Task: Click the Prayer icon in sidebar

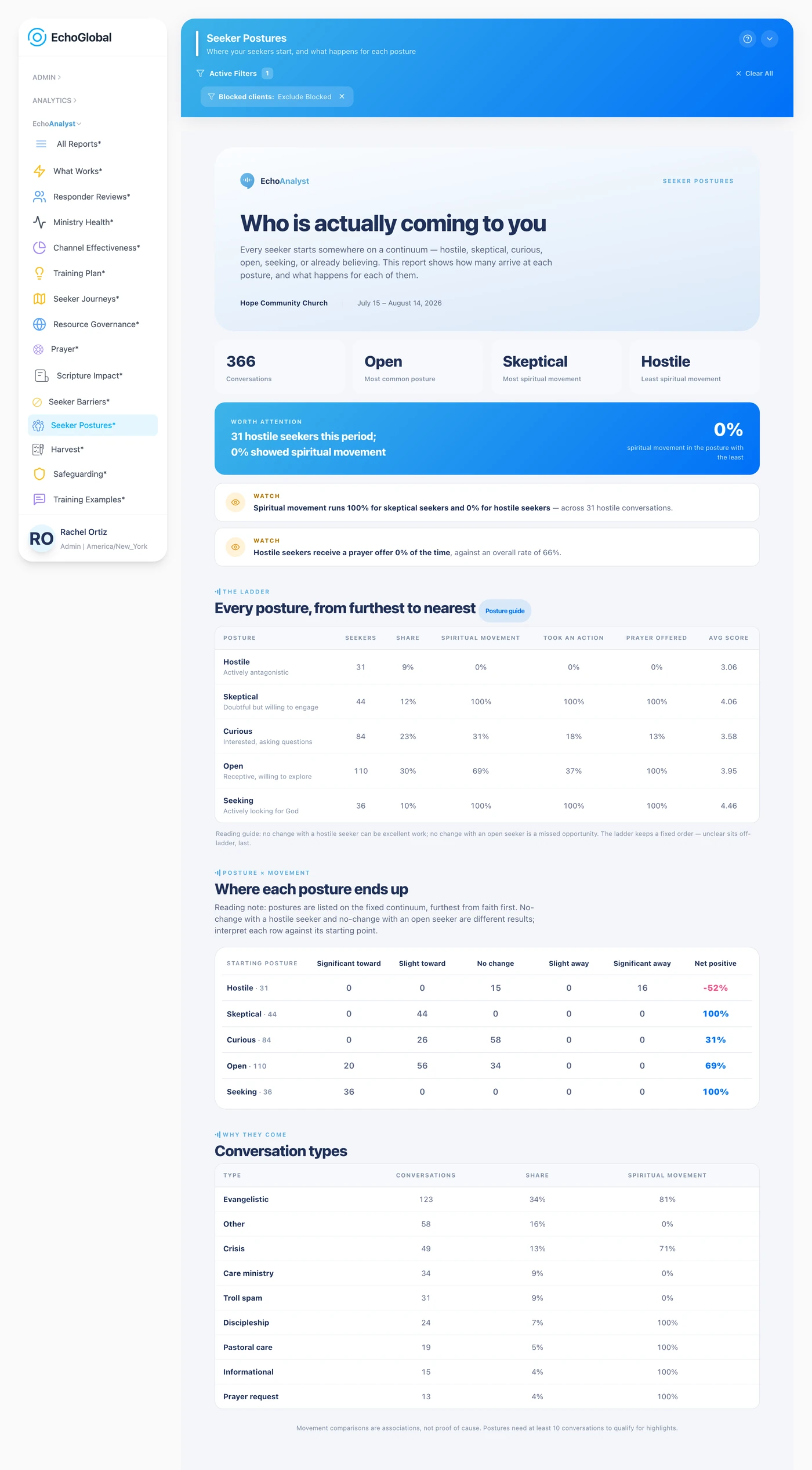Action: [38, 349]
